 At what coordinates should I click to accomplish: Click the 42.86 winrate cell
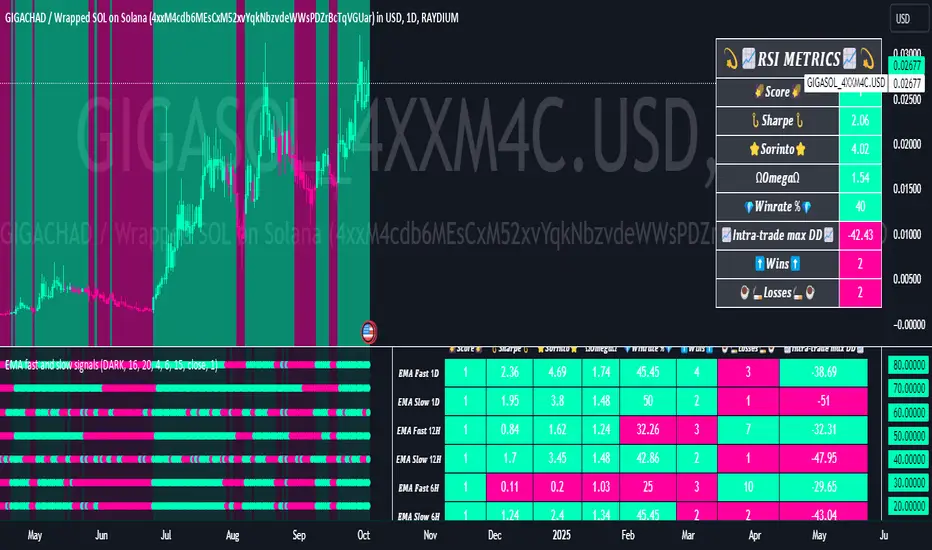tap(648, 458)
